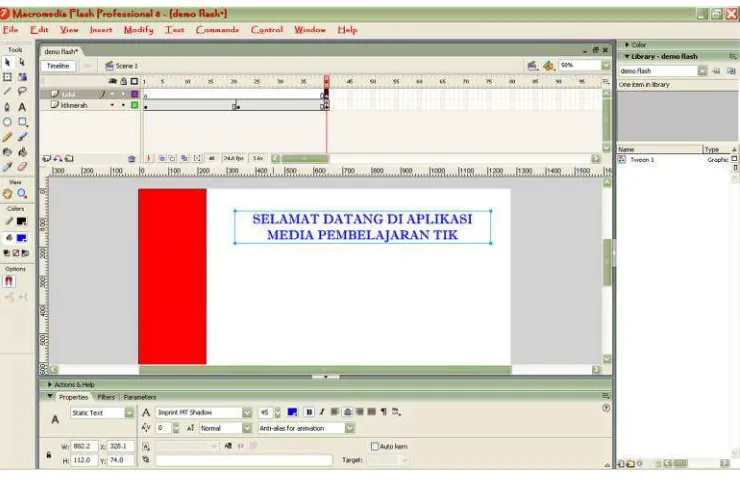This screenshot has width=740, height=482.
Task: Click the W width field 882.2
Action: (84, 446)
